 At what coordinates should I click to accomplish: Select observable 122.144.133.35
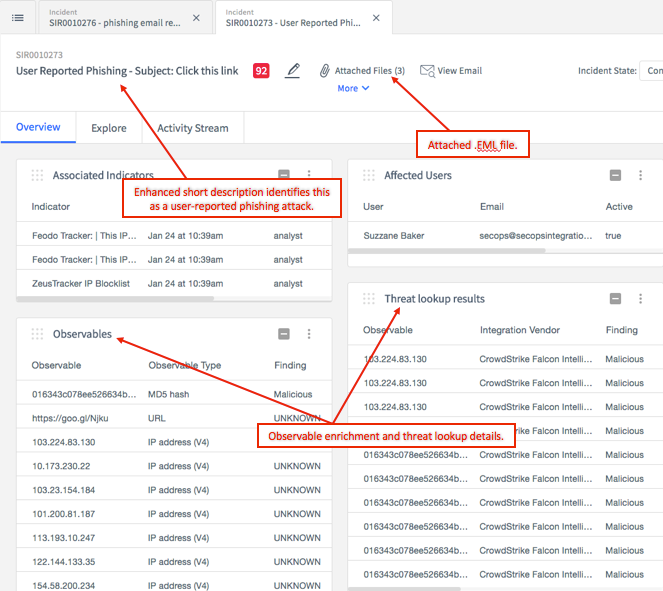point(63,562)
